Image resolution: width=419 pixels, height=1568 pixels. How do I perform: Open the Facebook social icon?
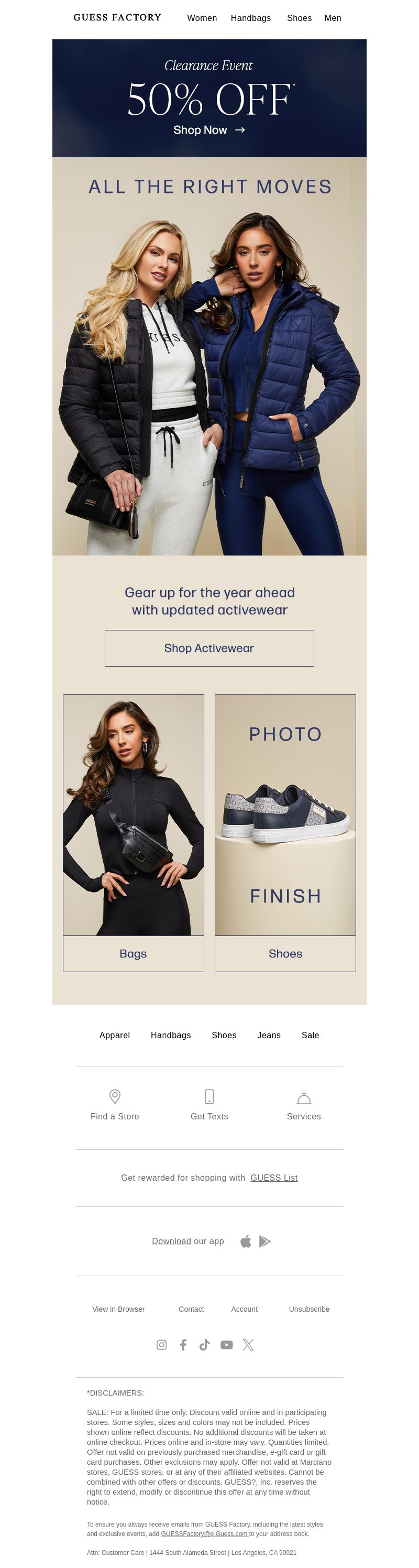[183, 1345]
